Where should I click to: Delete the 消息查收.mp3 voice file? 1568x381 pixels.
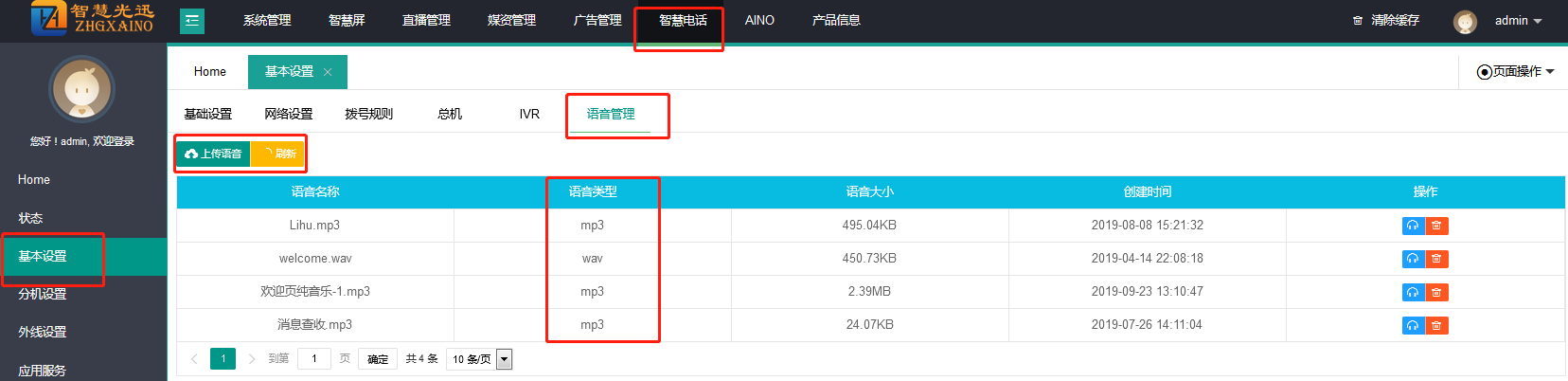coord(1436,325)
